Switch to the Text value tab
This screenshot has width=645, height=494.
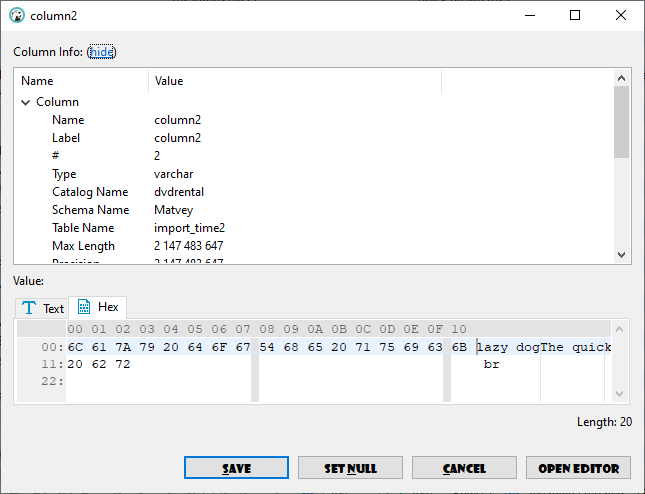[x=42, y=308]
